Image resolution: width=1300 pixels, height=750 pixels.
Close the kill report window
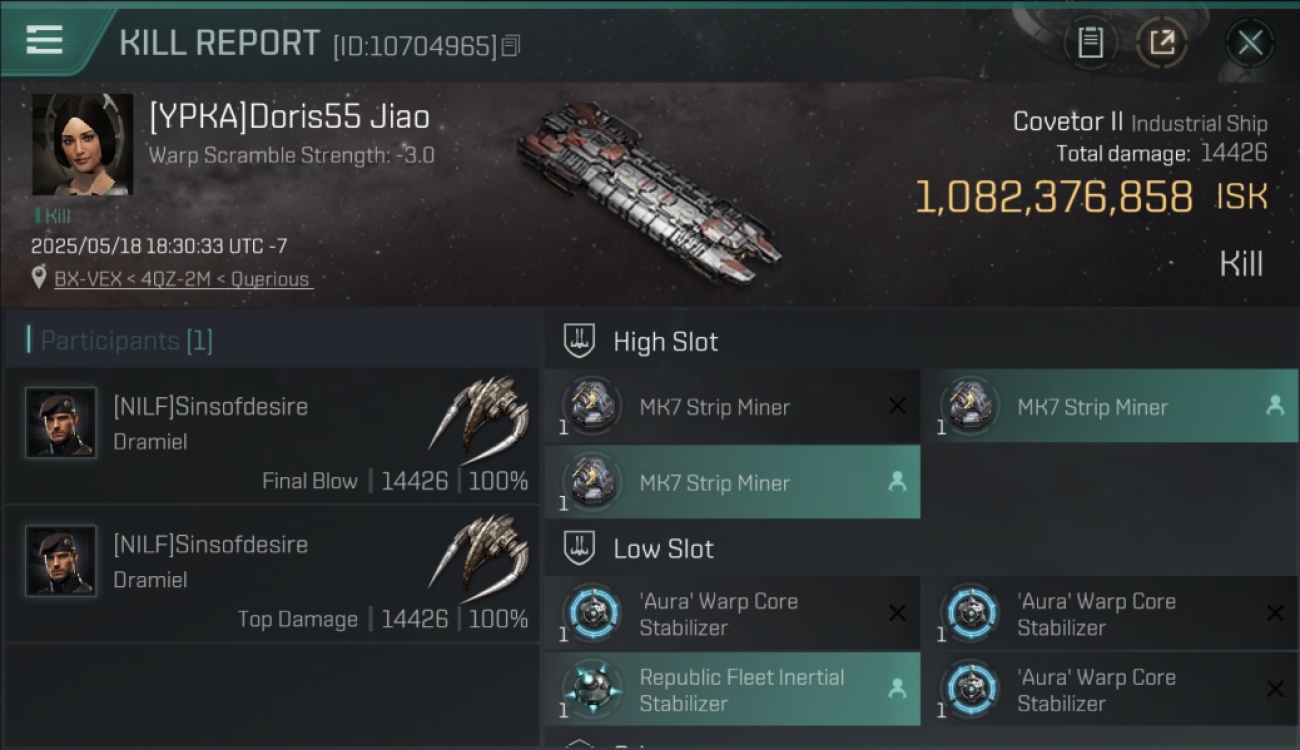1250,43
